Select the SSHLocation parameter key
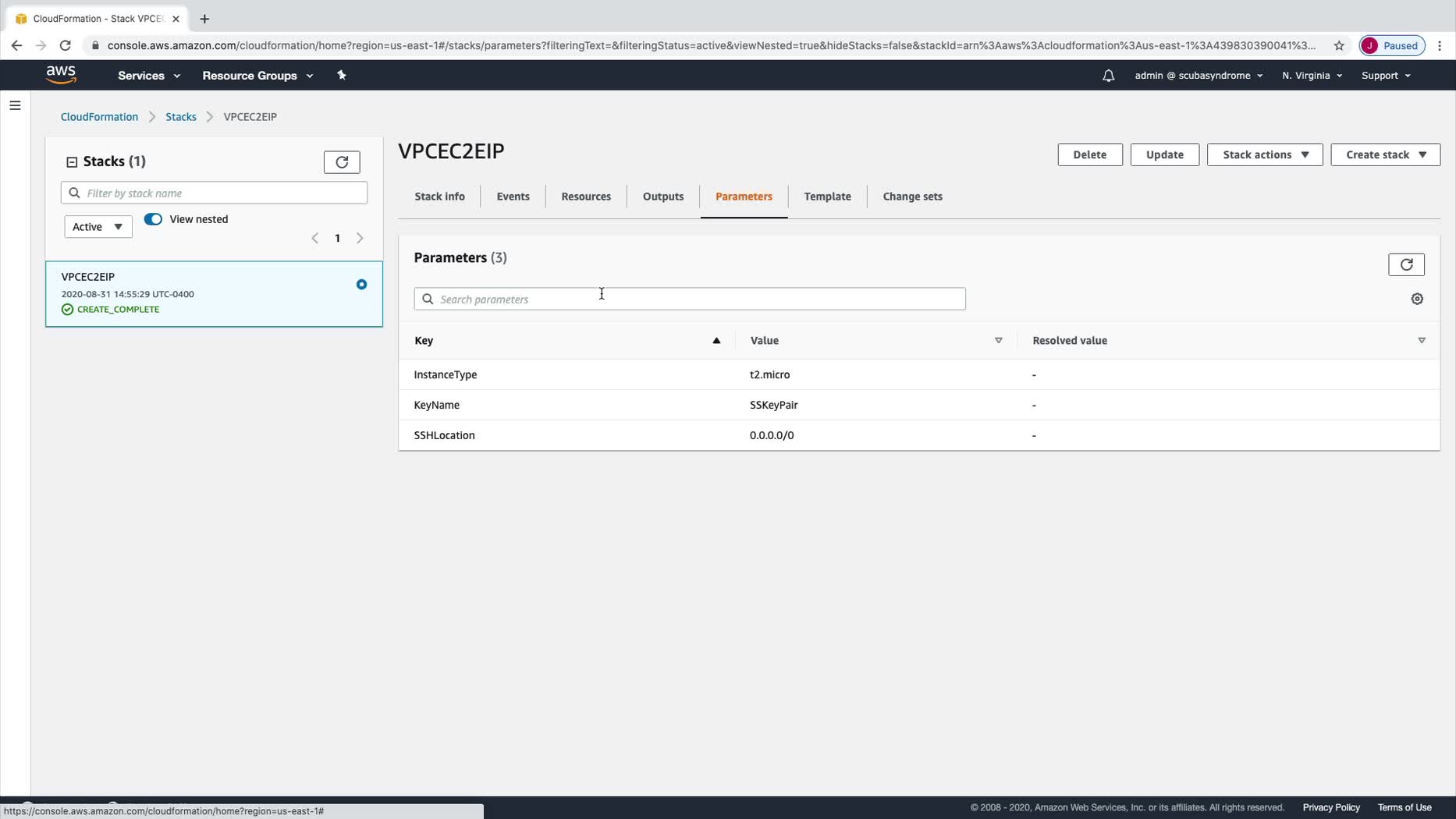The height and width of the screenshot is (819, 1456). coord(444,435)
